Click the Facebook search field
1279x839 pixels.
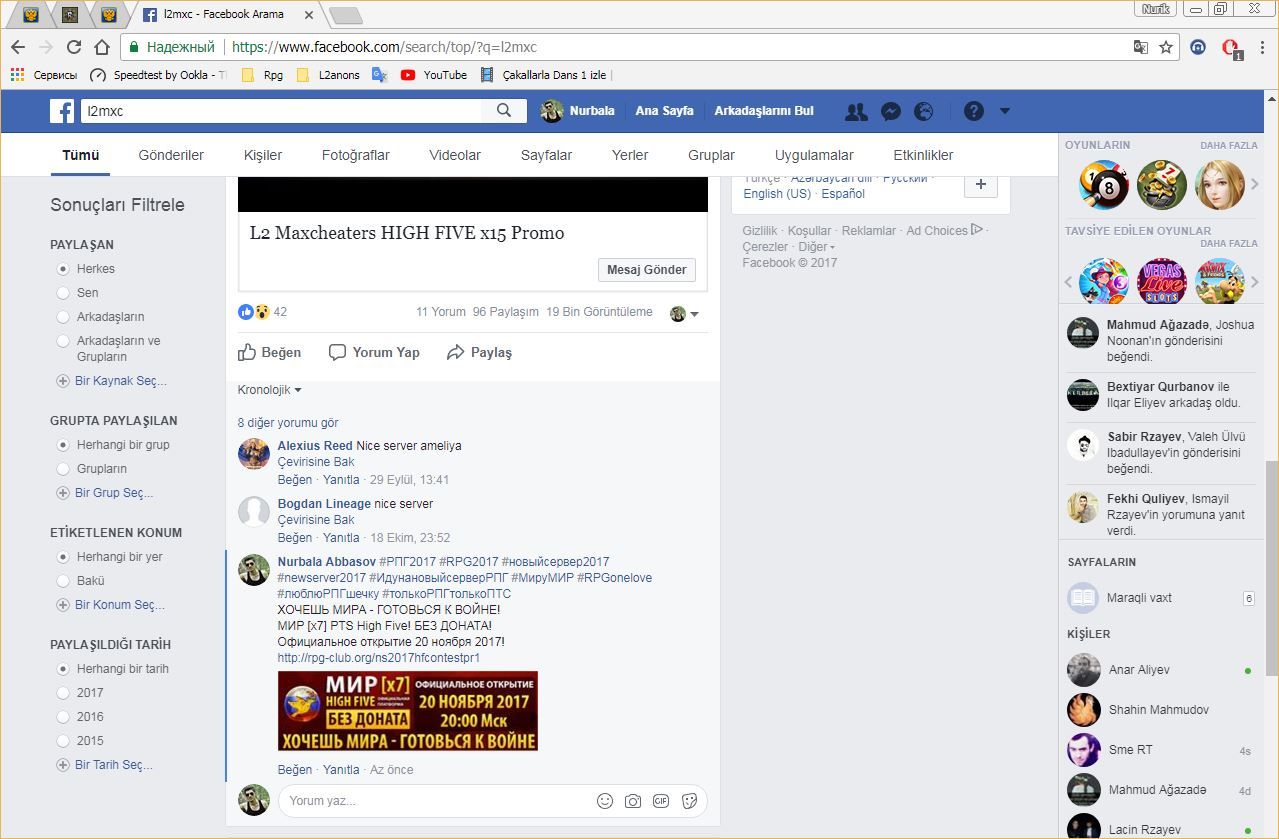click(x=282, y=111)
